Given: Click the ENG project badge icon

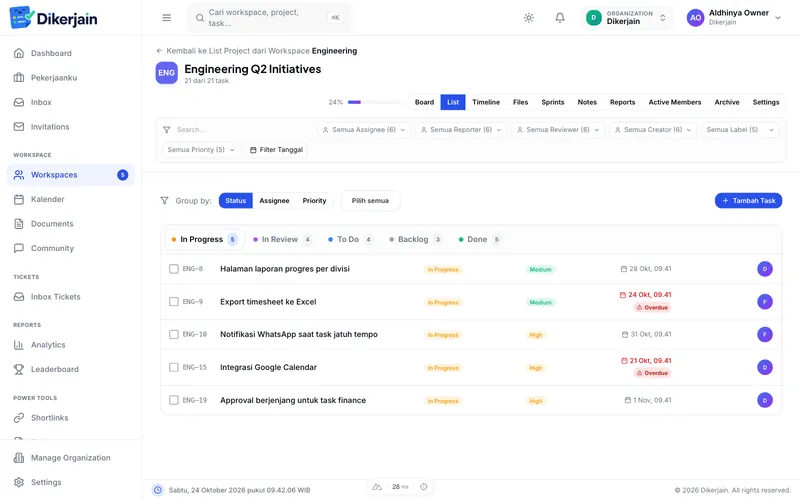Looking at the screenshot, I should (166, 73).
